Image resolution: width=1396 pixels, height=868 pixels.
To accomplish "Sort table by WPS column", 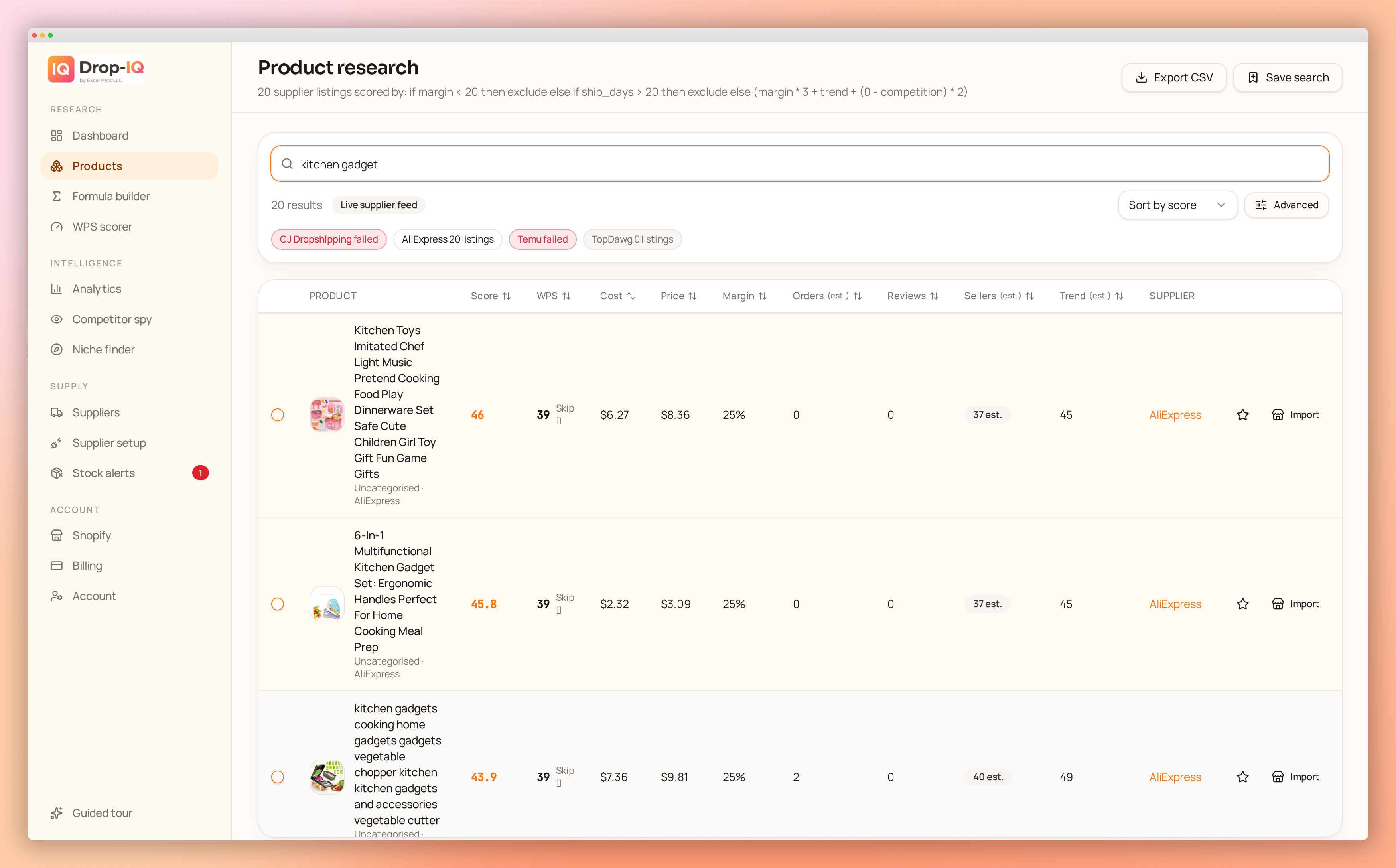I will pos(553,296).
